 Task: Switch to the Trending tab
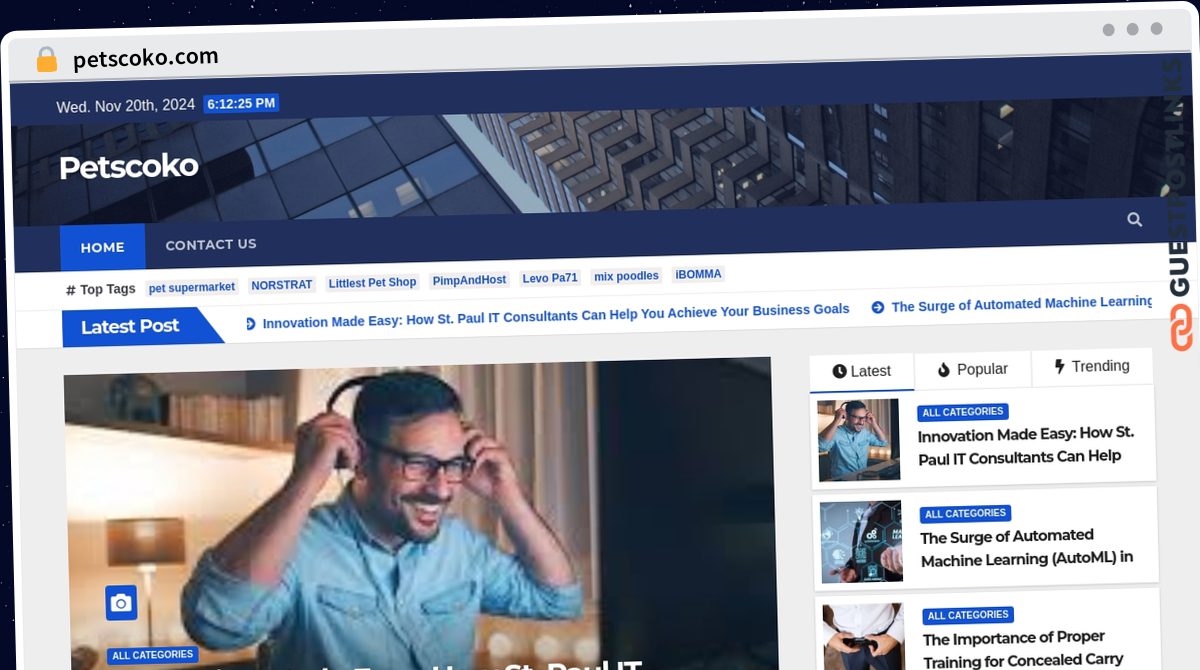1091,366
